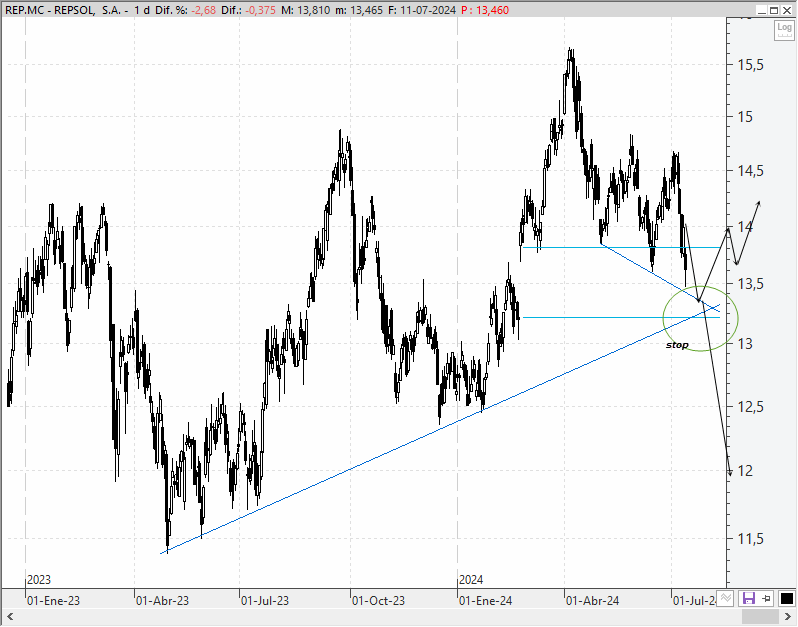The height and width of the screenshot is (627, 798).
Task: Click the horizontal scrollbar thumb
Action: (761, 617)
